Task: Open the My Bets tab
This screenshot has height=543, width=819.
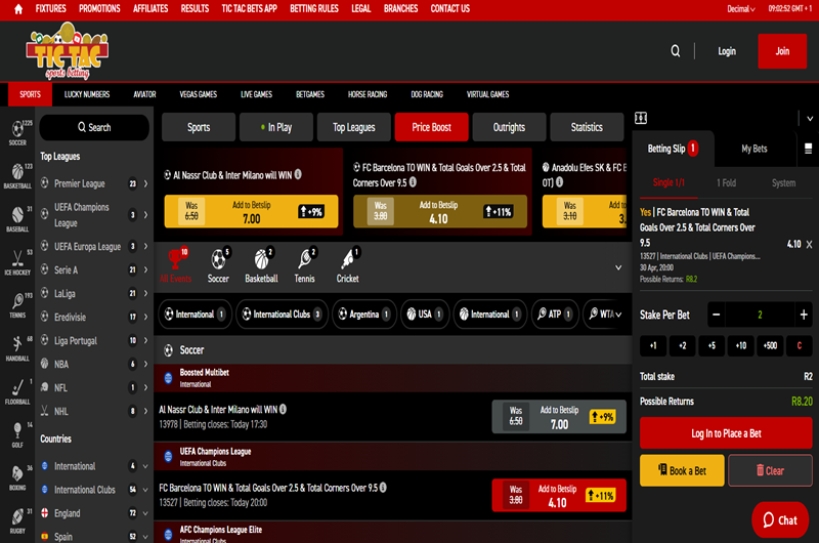Action: tap(754, 149)
